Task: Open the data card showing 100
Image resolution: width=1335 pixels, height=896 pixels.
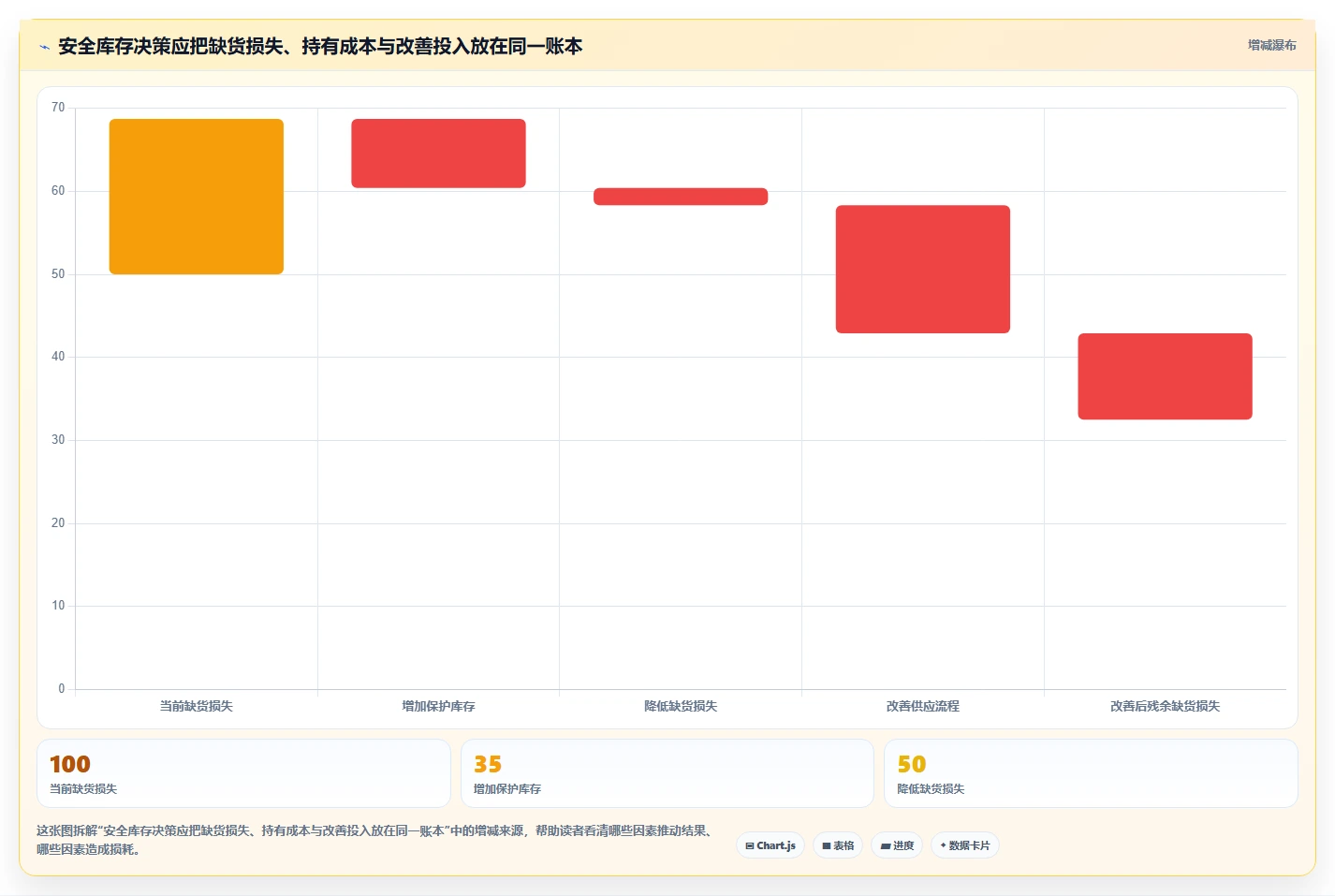Action: tap(243, 773)
